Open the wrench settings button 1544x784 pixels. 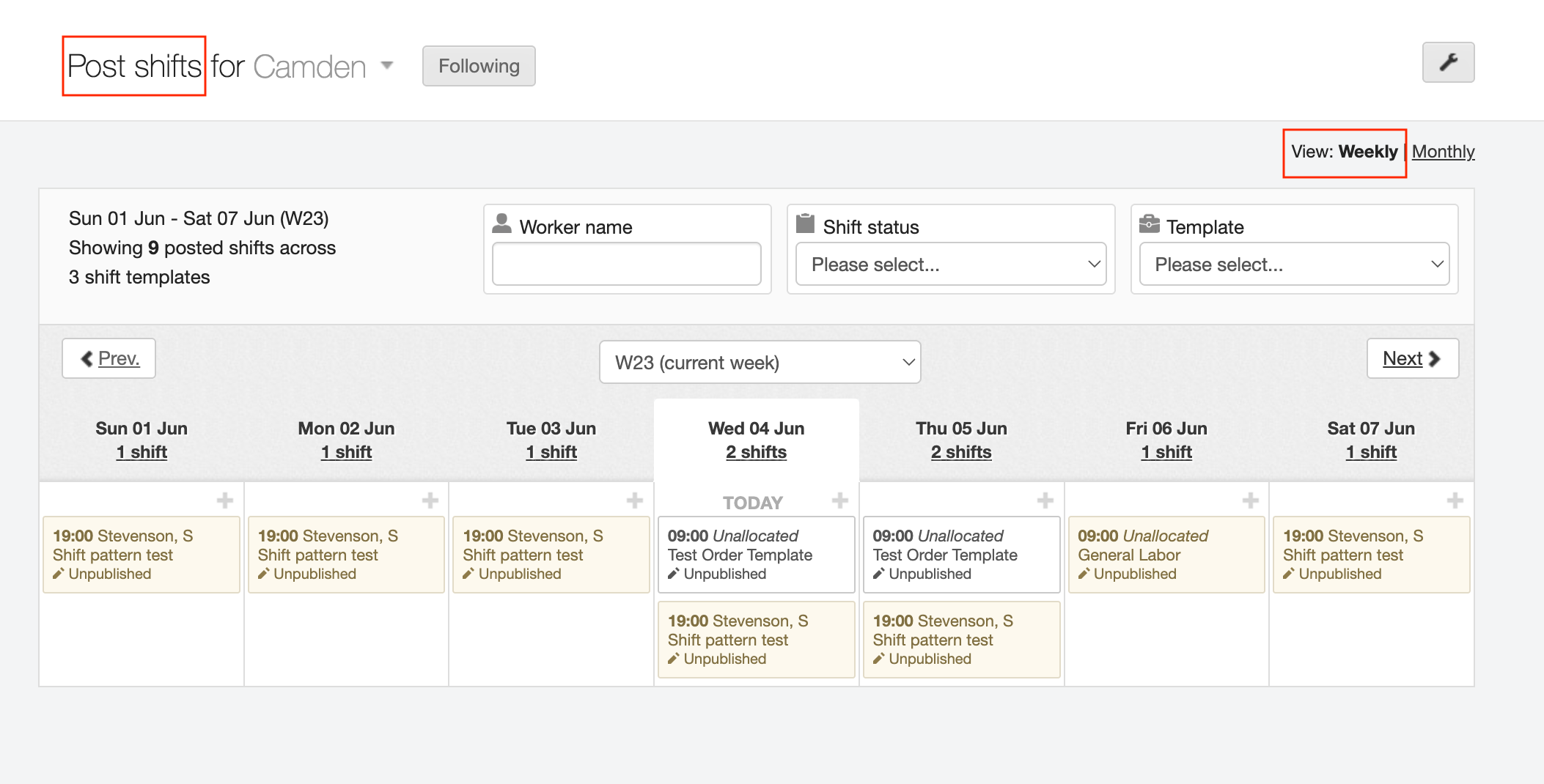coord(1448,63)
